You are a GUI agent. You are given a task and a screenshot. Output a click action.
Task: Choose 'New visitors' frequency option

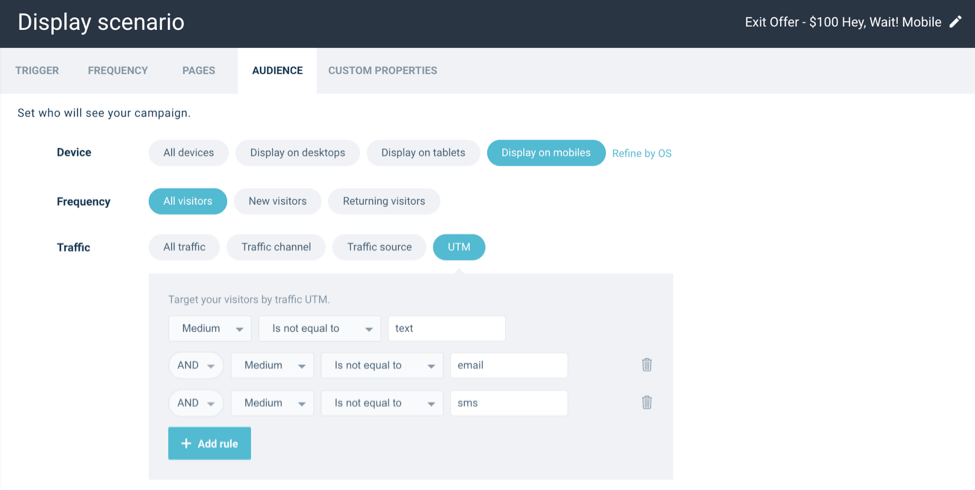pos(277,201)
